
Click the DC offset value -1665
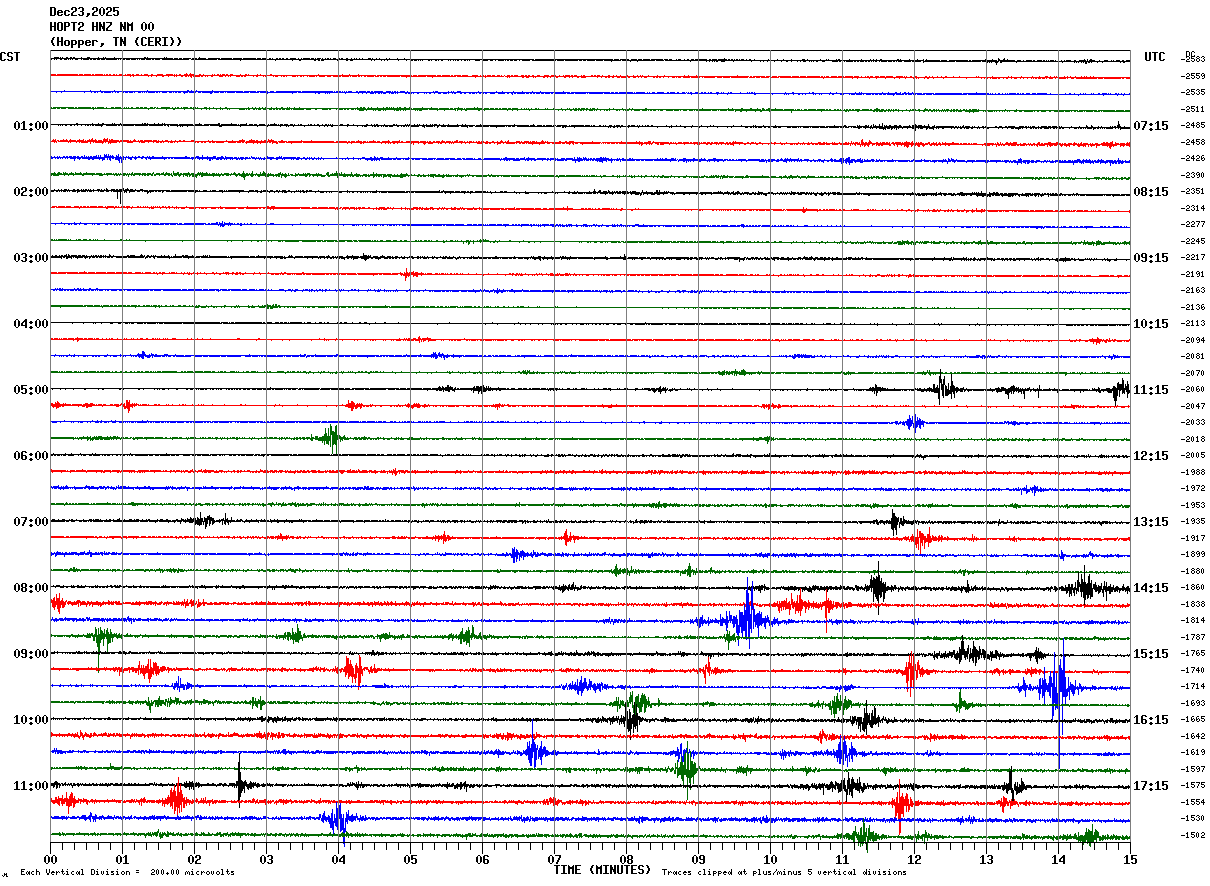pos(1194,719)
